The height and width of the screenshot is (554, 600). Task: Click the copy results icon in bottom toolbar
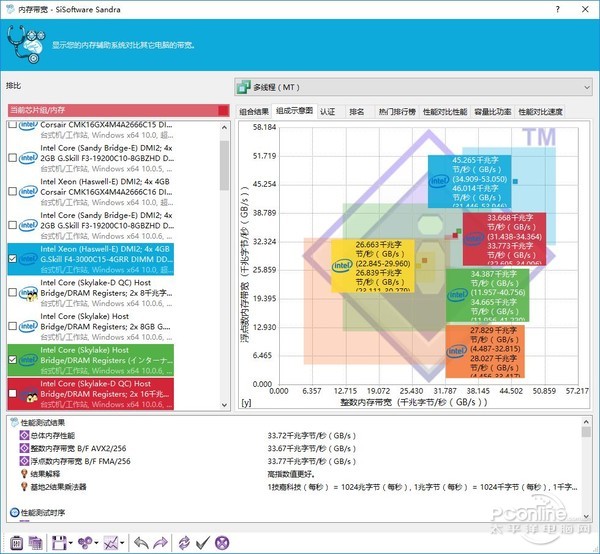(x=35, y=543)
